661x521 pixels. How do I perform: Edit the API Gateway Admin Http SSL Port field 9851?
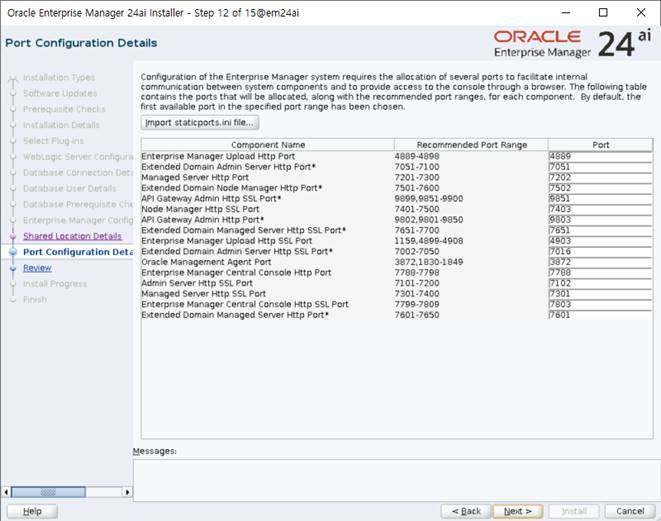tap(600, 199)
